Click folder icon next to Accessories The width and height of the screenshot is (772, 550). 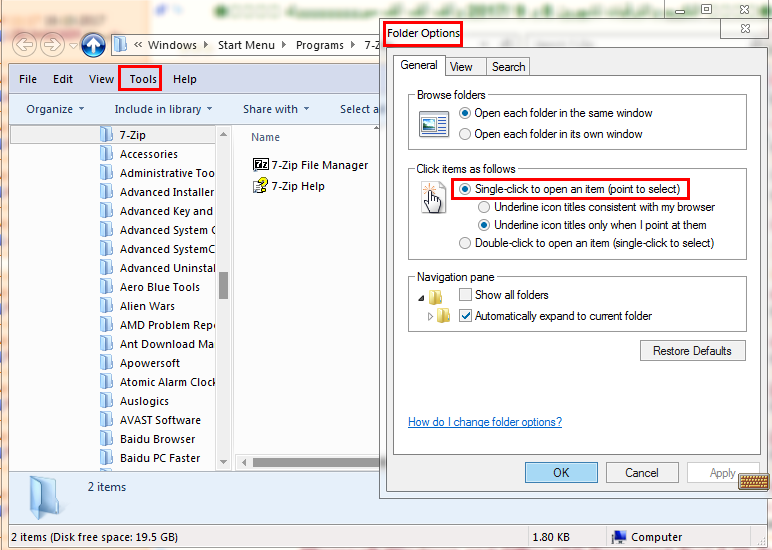[106, 154]
